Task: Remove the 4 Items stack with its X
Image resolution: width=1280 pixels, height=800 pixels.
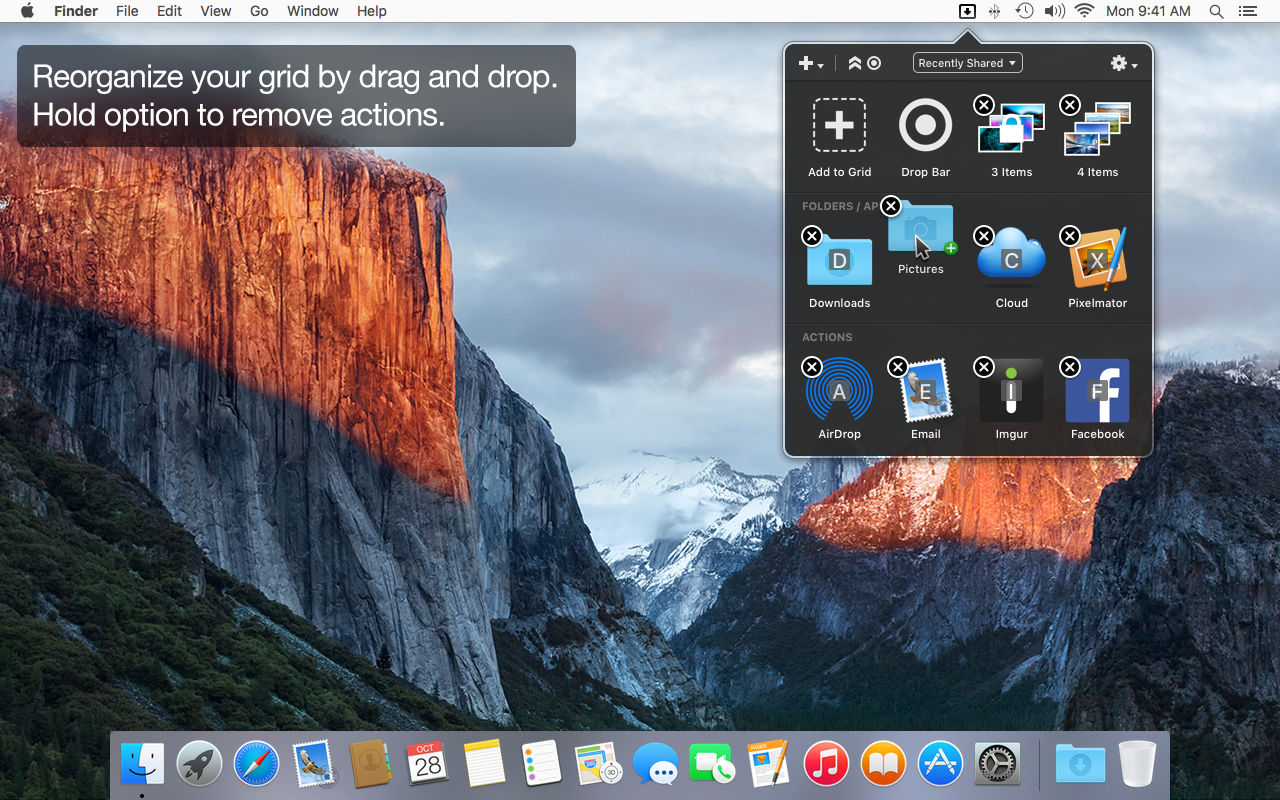Action: click(x=1070, y=105)
